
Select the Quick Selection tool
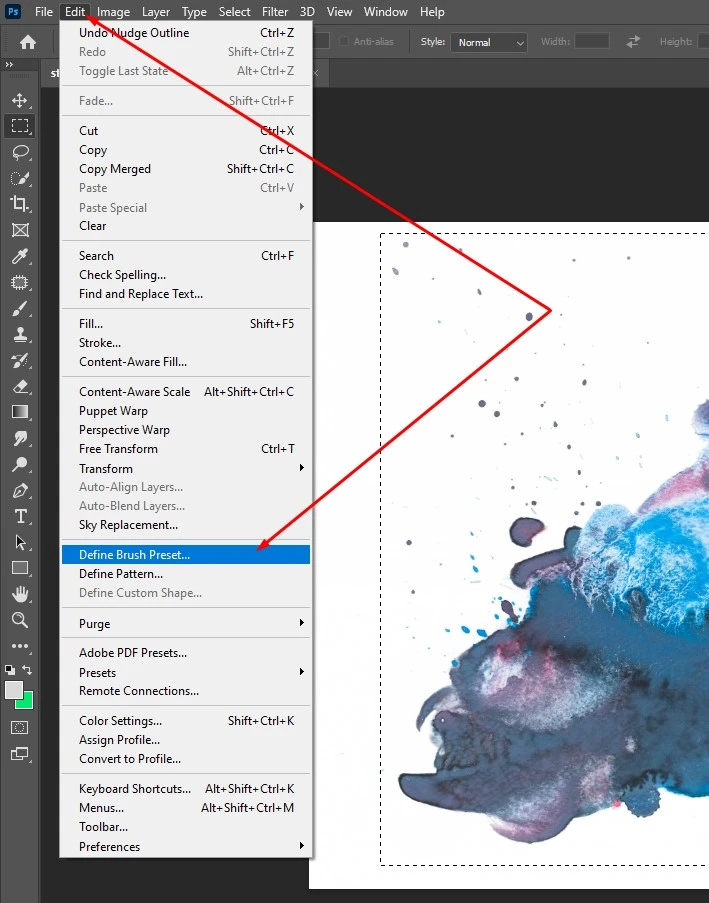[x=20, y=179]
